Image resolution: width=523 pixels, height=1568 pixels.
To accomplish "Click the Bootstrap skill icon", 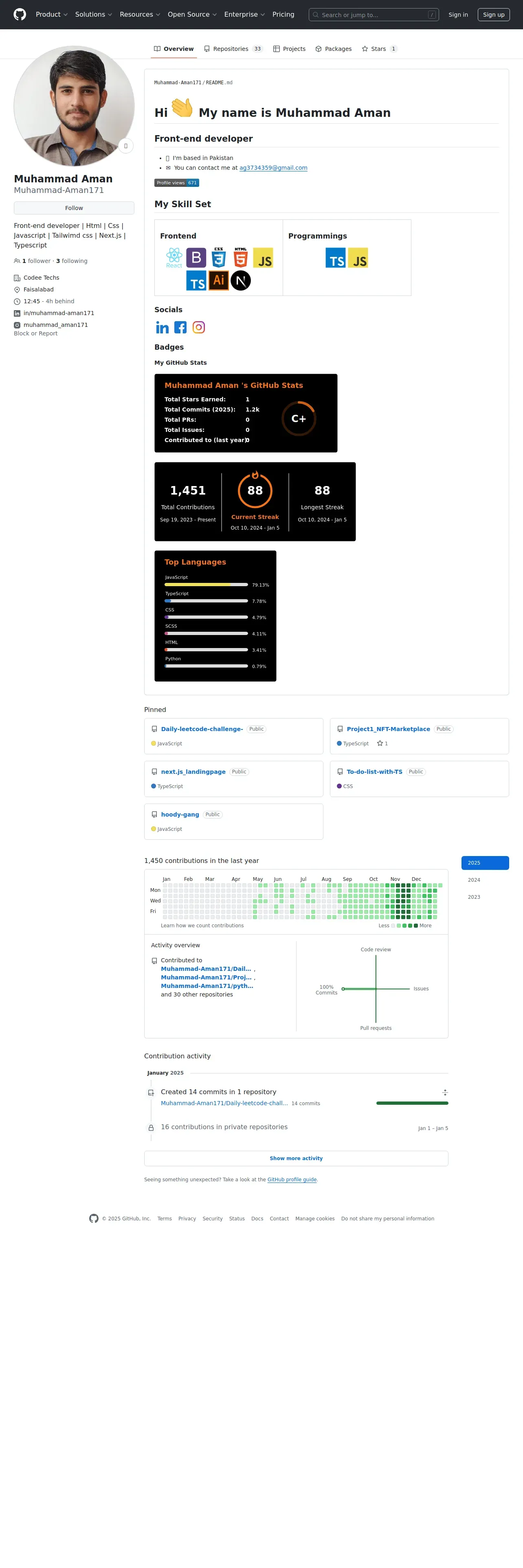I will (196, 258).
